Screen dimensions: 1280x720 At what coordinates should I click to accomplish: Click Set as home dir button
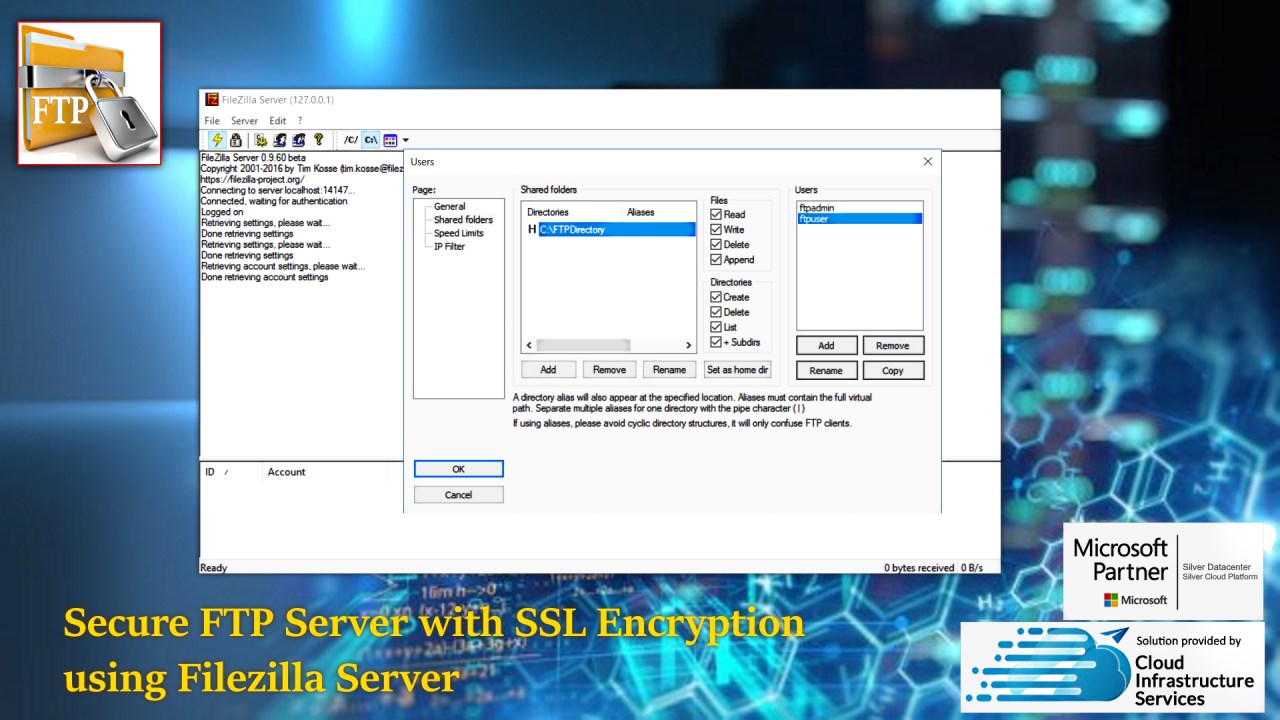[738, 370]
